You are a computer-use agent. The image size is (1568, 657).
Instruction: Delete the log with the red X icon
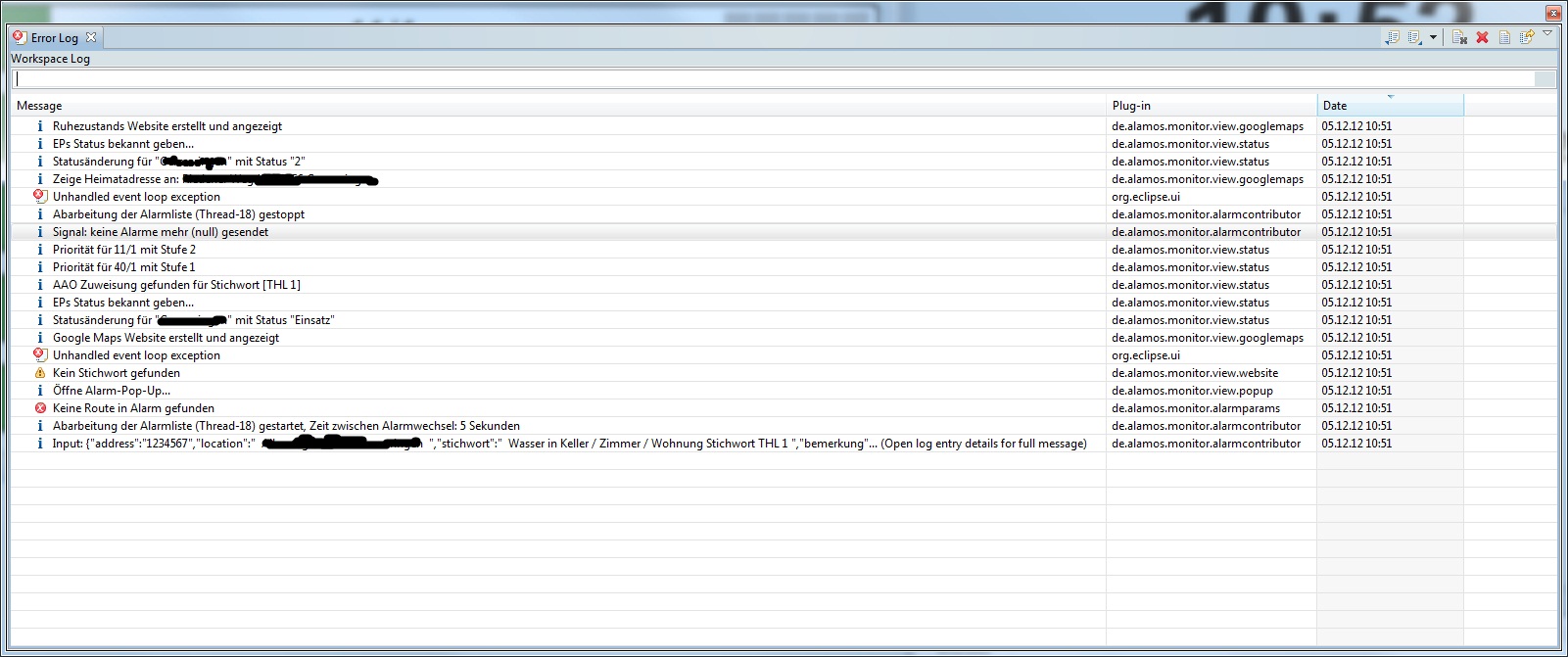coord(1482,37)
